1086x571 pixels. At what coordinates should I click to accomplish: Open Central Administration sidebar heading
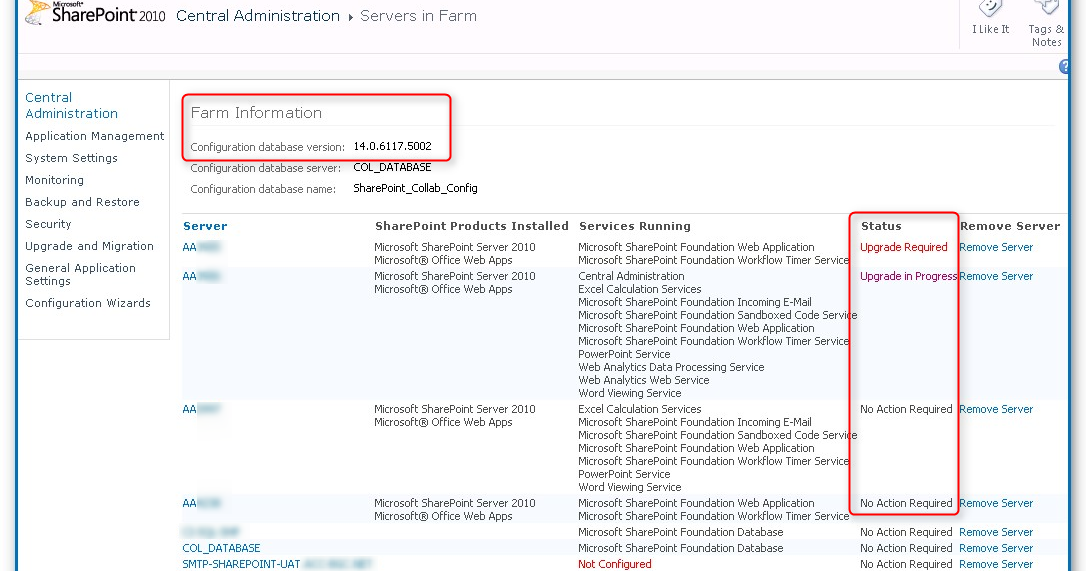[x=71, y=105]
